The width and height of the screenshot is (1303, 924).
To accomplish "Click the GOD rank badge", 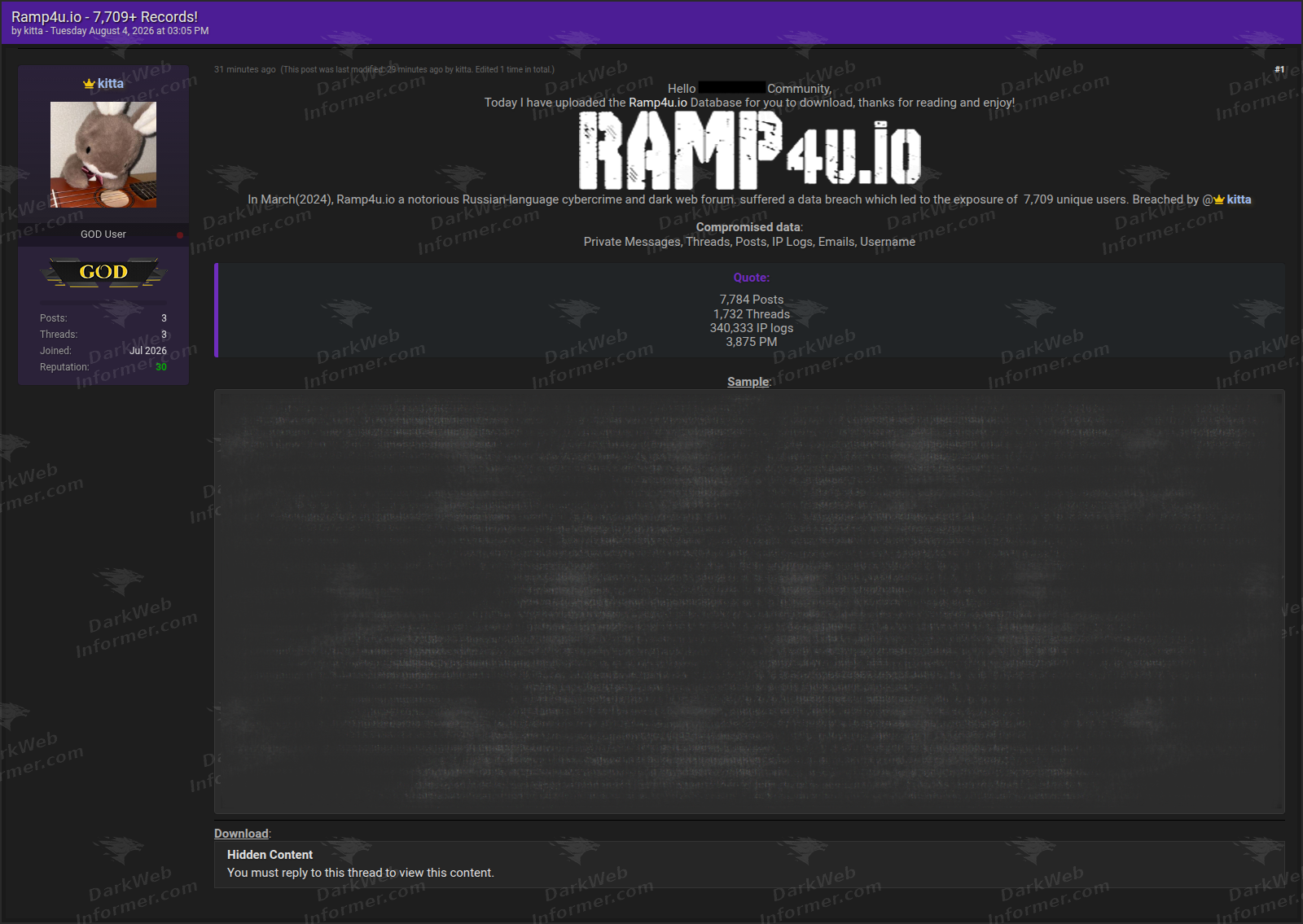I will pos(103,272).
